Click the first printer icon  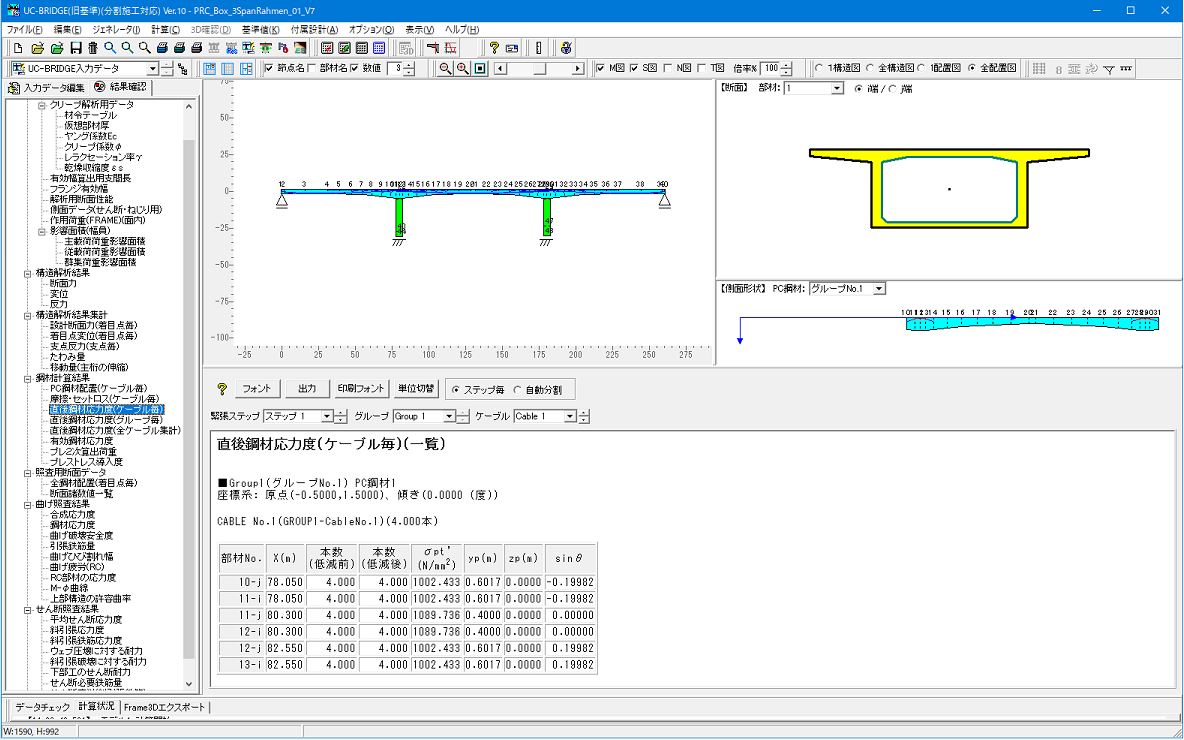click(x=162, y=48)
